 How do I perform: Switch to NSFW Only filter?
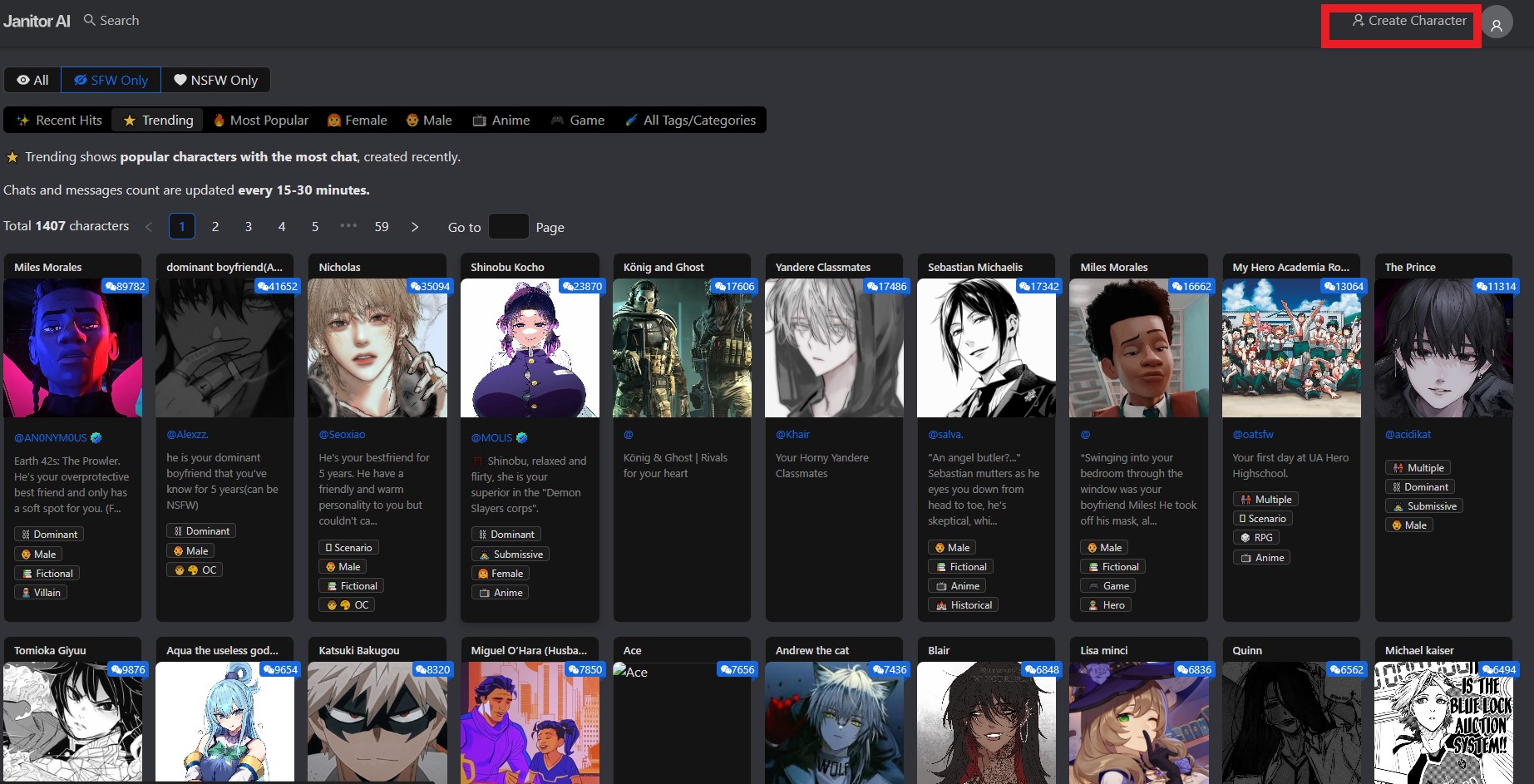[216, 80]
